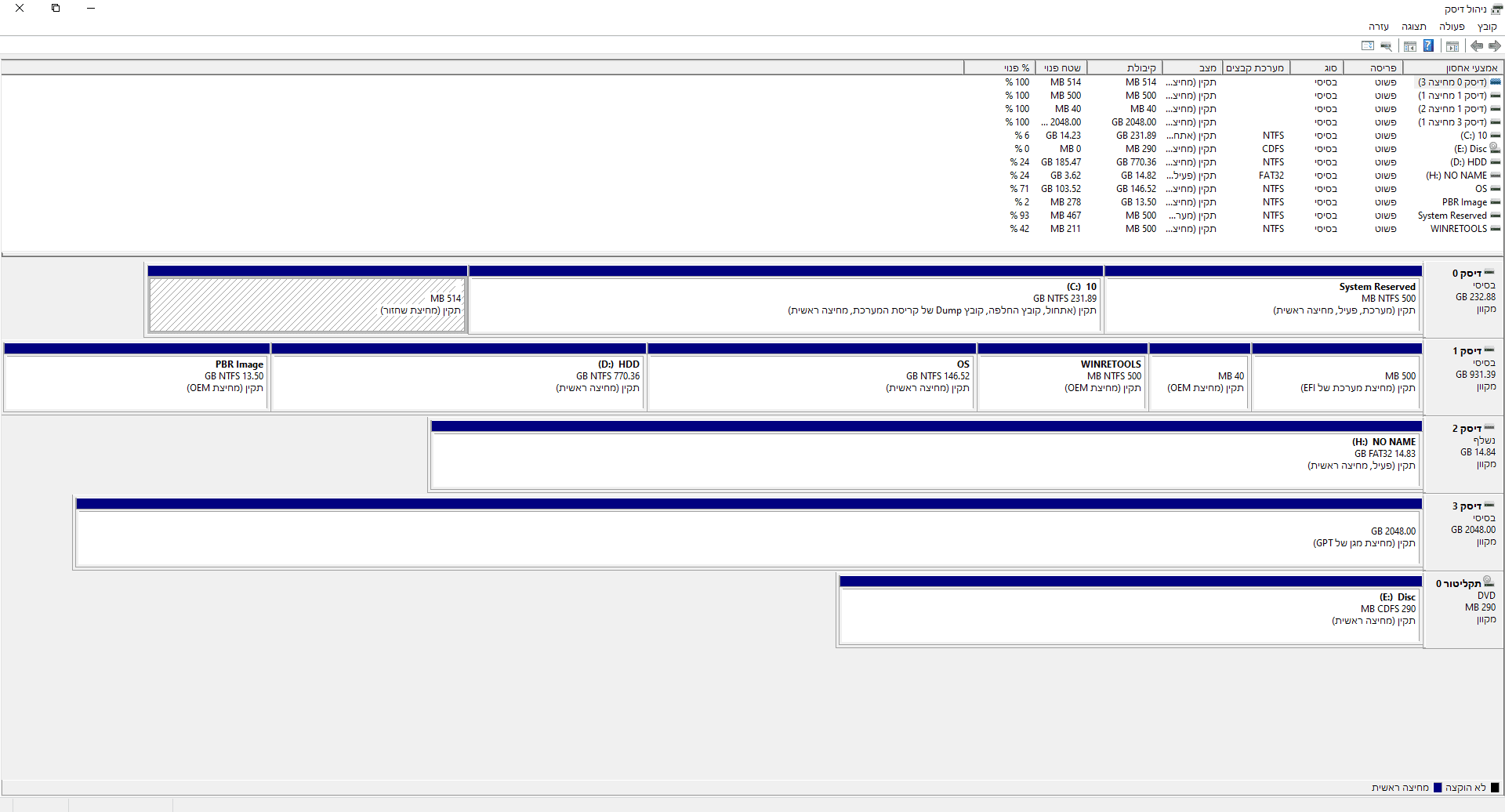1505x812 pixels.
Task: Select the System Reserved partition block on Disk 0
Action: pos(1263,299)
